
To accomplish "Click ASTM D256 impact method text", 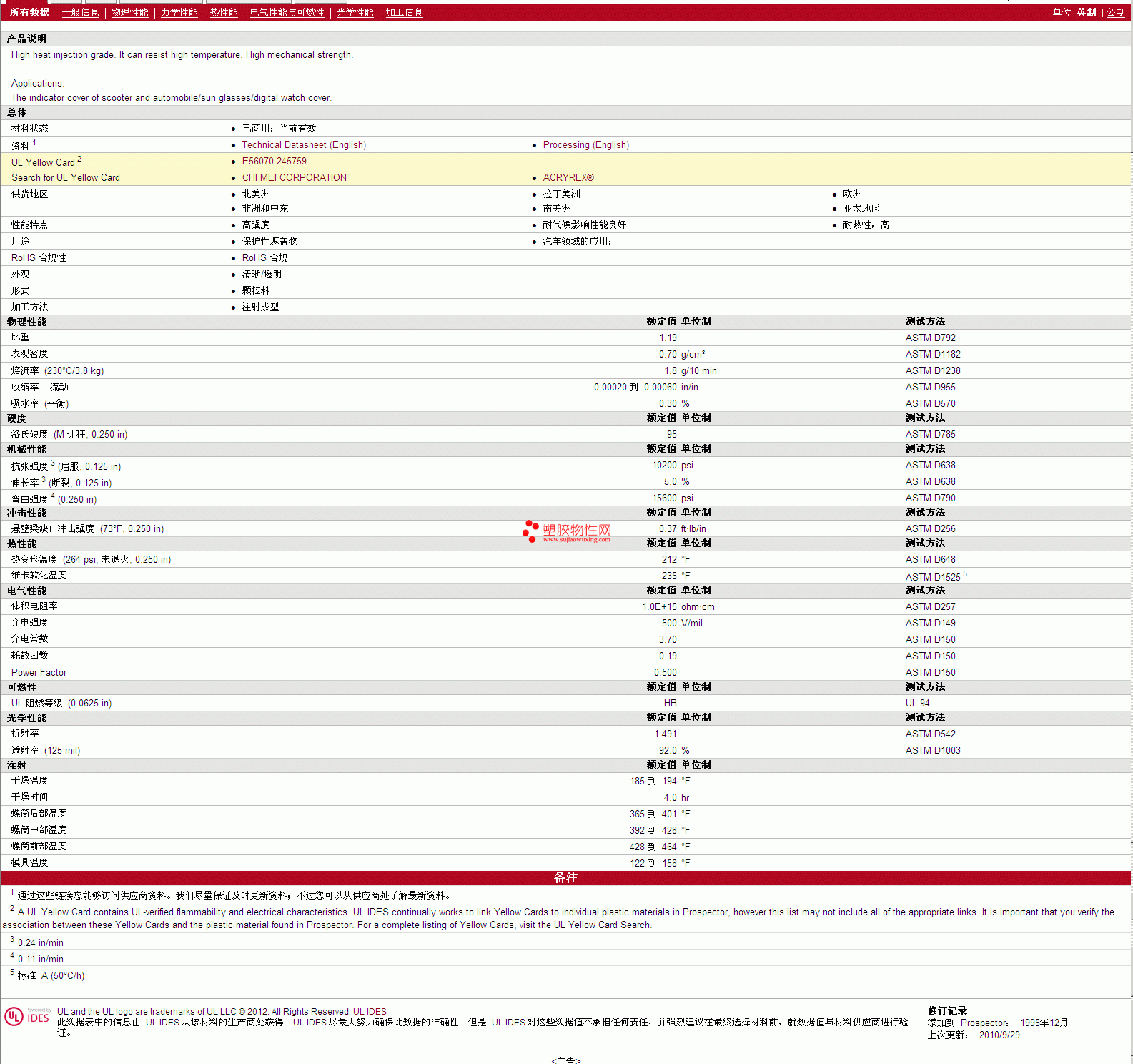I will tap(930, 528).
